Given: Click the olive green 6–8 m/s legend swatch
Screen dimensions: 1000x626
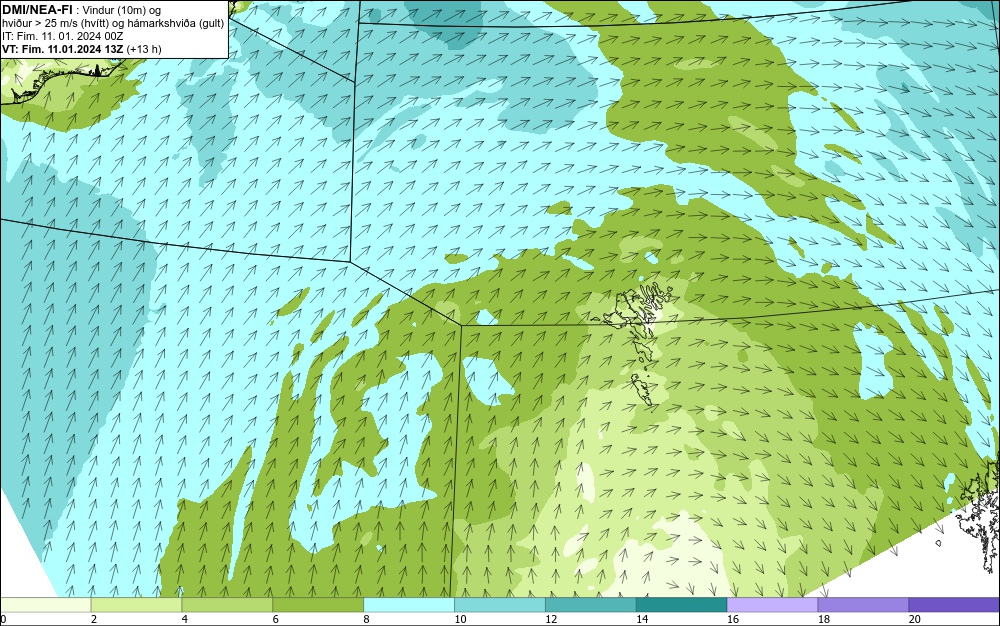Looking at the screenshot, I should tap(318, 604).
